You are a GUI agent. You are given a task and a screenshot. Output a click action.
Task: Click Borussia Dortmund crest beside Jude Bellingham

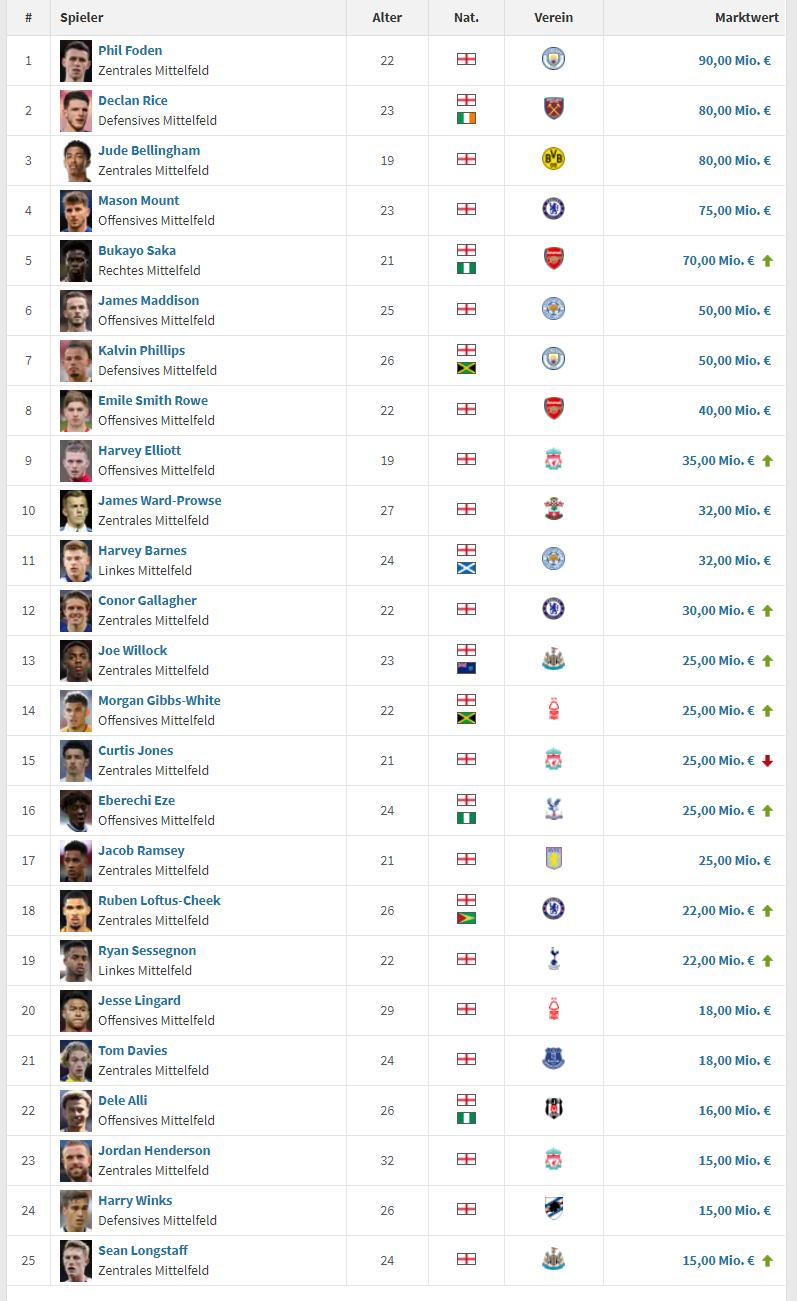(553, 160)
